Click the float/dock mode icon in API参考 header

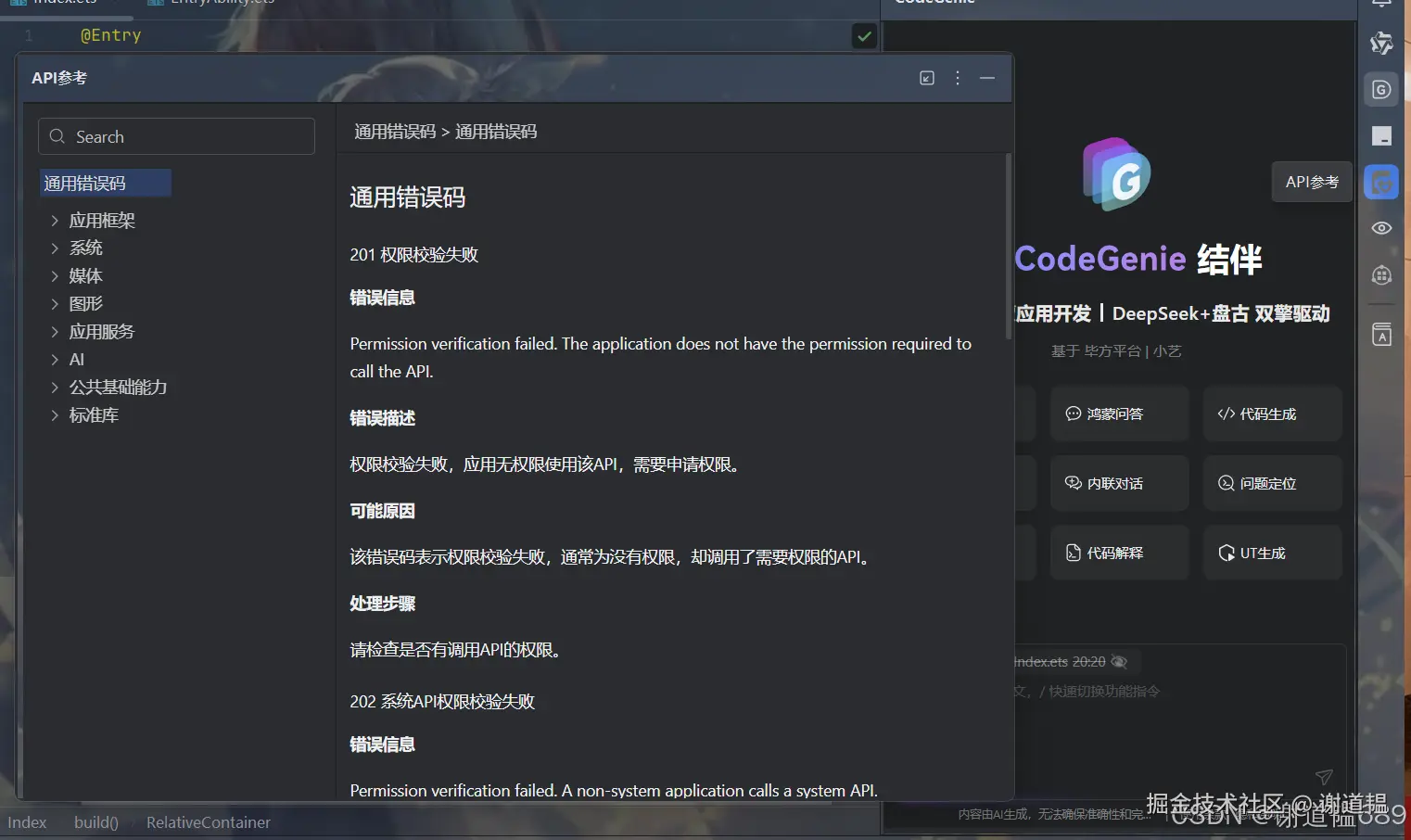(x=927, y=78)
